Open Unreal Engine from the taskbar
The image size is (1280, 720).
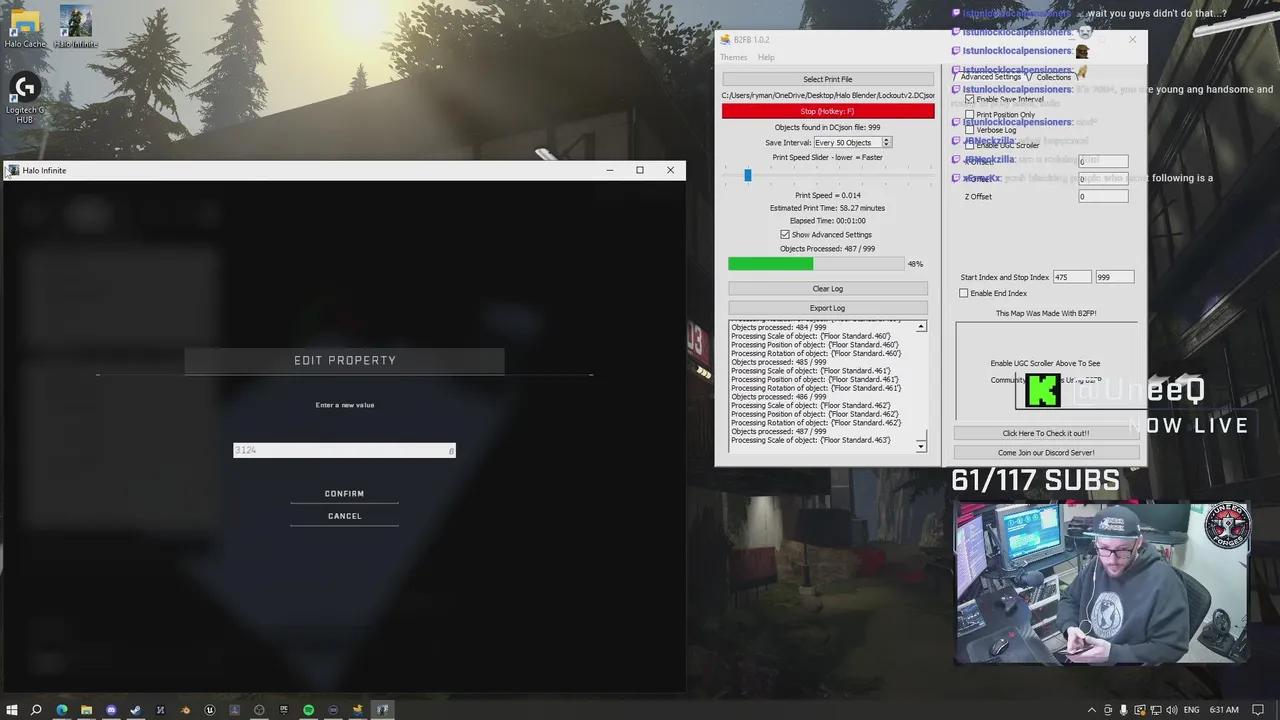(210, 710)
